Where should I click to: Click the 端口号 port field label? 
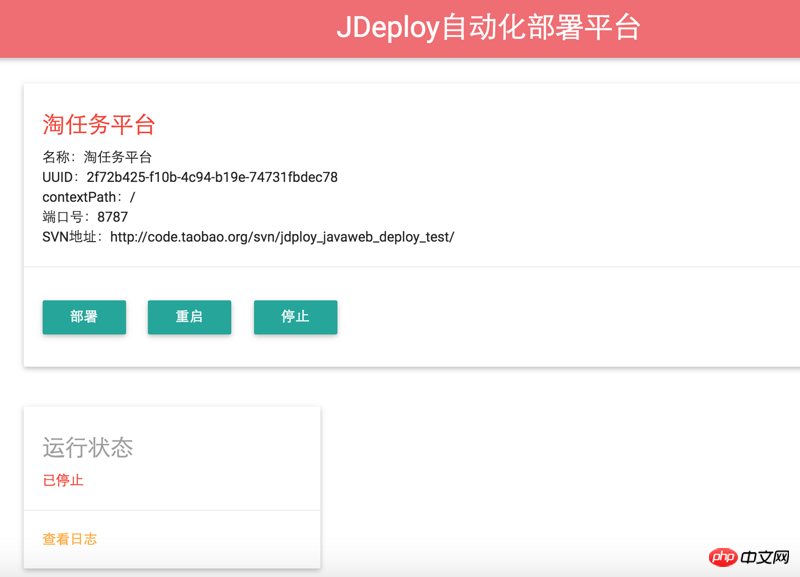click(63, 217)
